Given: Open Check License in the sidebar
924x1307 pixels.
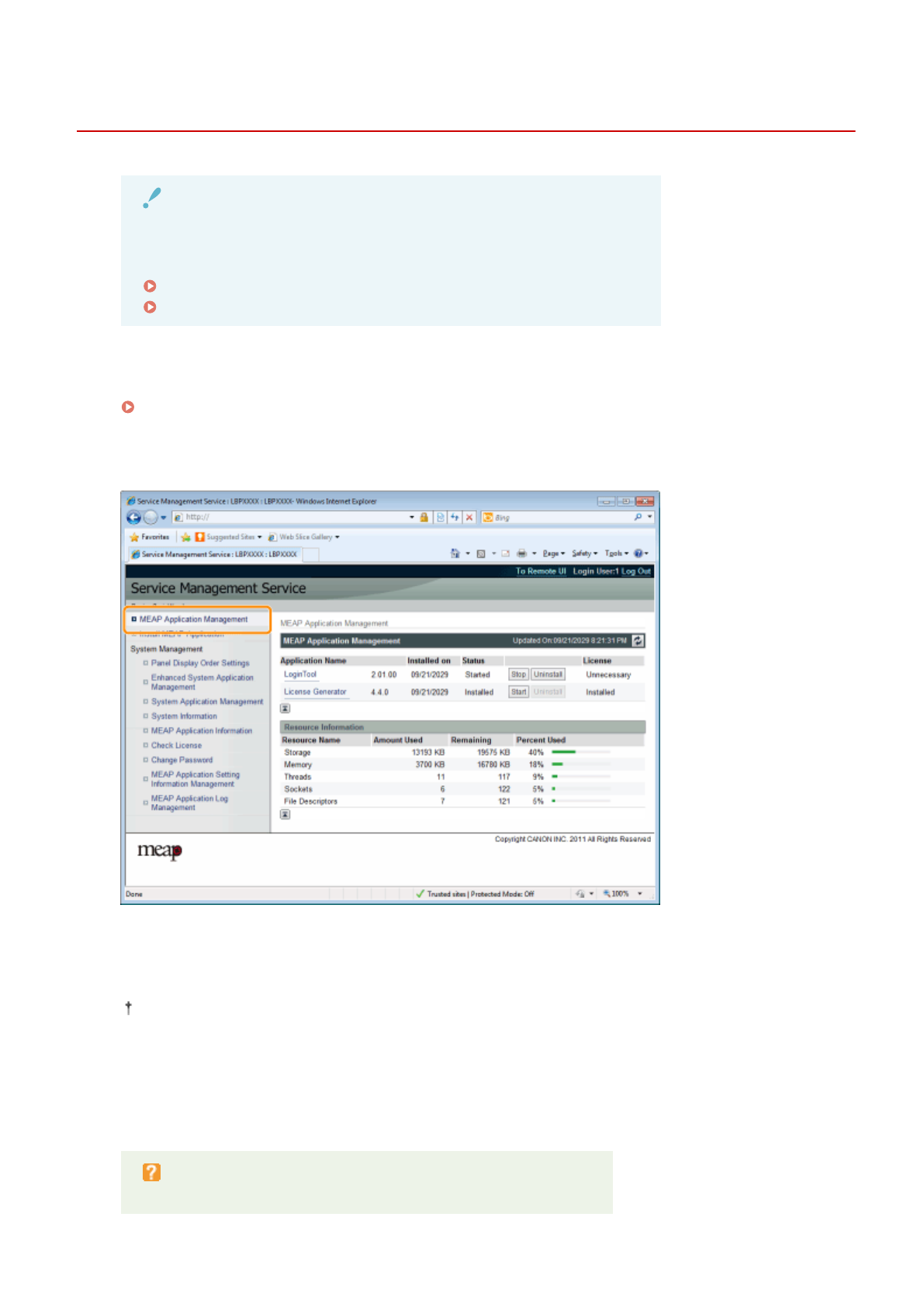Looking at the screenshot, I should click(176, 745).
